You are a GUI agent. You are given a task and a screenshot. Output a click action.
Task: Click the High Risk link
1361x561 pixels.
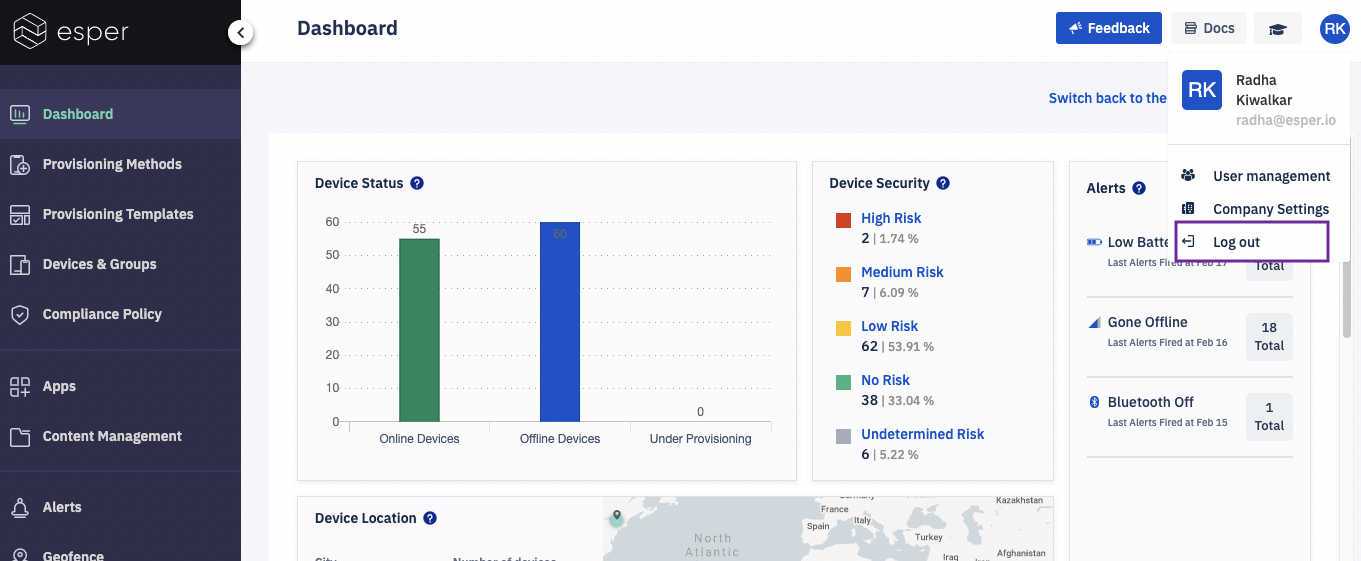click(x=891, y=218)
